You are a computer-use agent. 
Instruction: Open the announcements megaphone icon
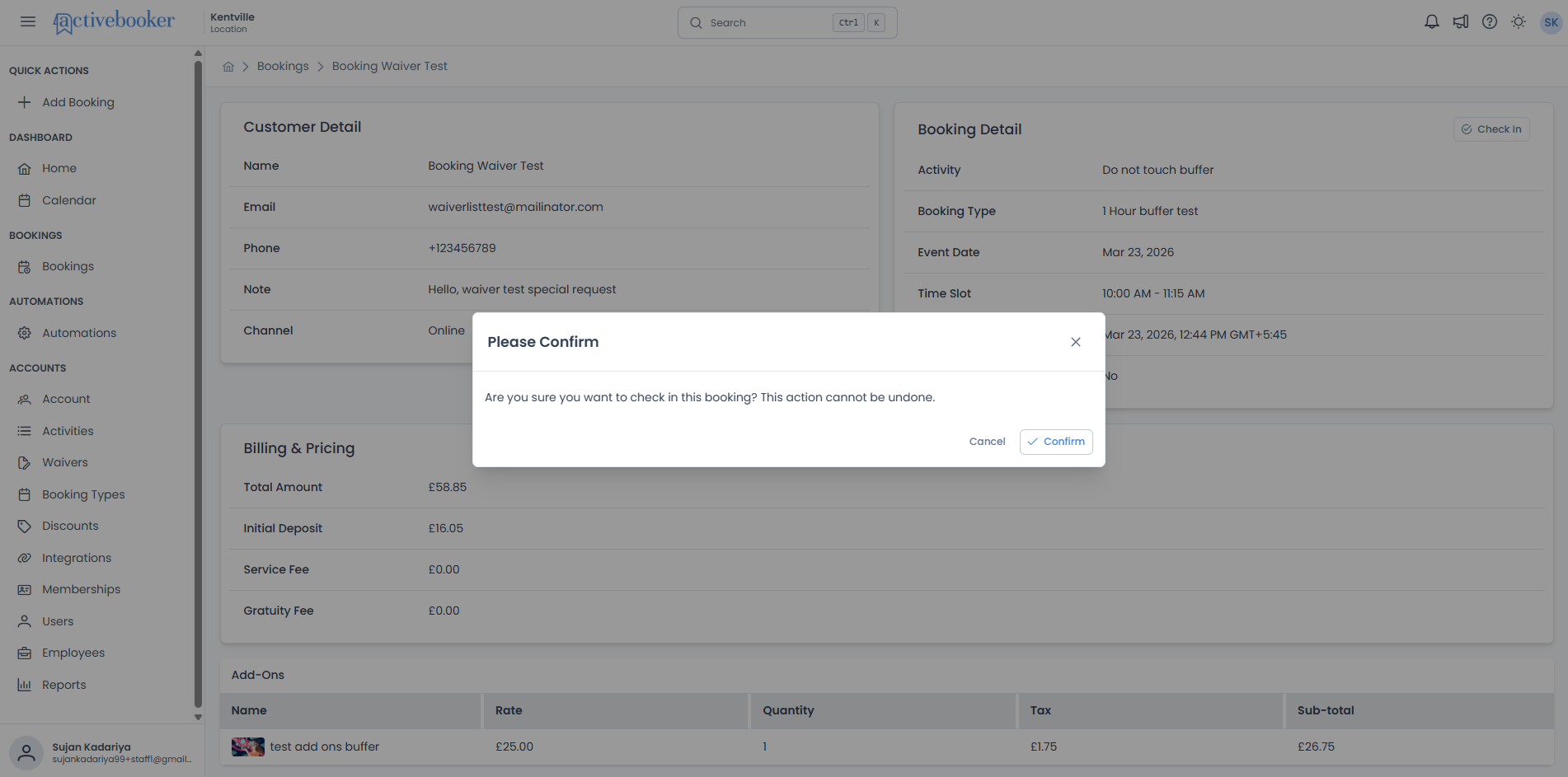(x=1461, y=22)
